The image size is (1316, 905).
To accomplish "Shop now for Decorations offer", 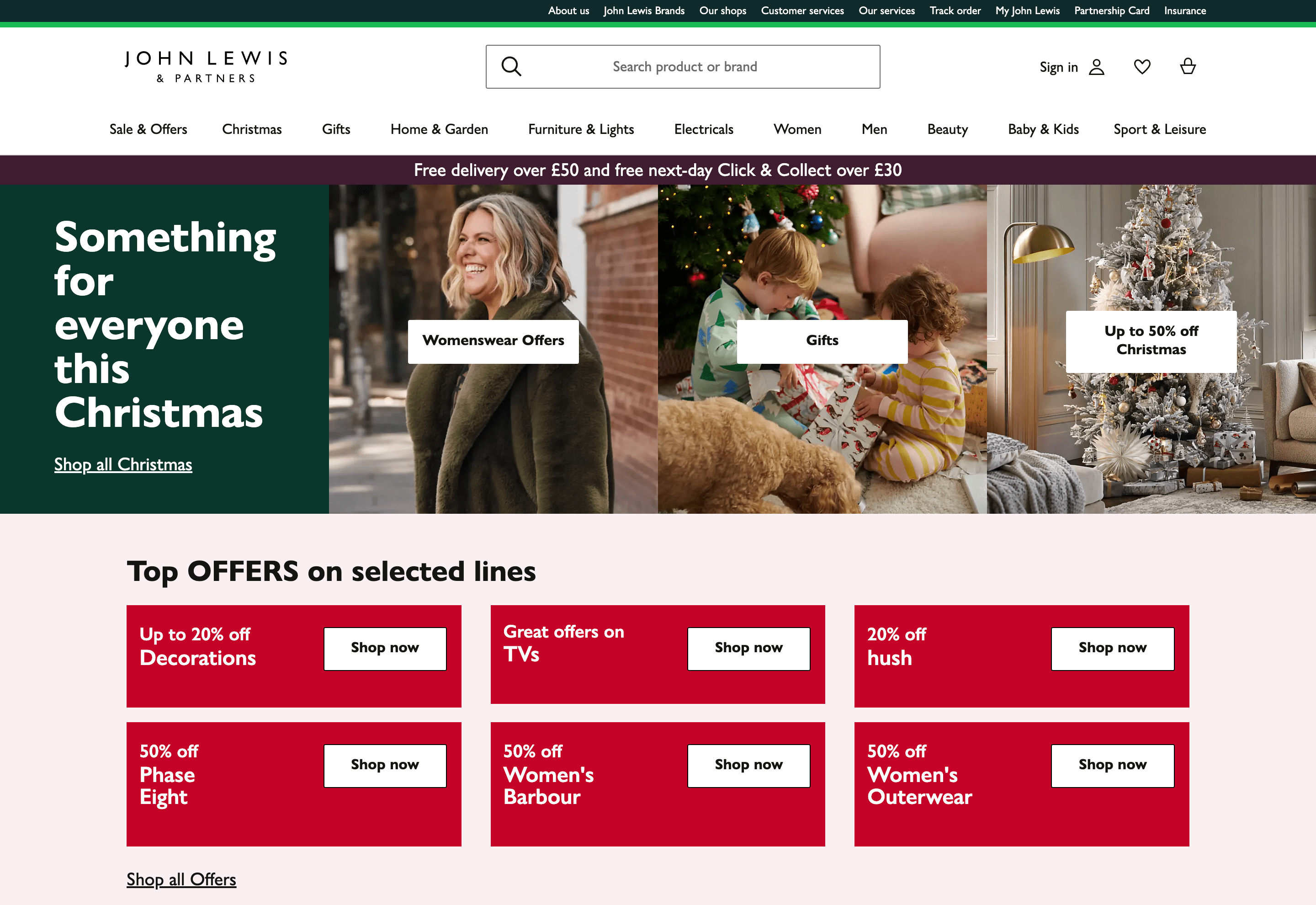I will coord(385,648).
